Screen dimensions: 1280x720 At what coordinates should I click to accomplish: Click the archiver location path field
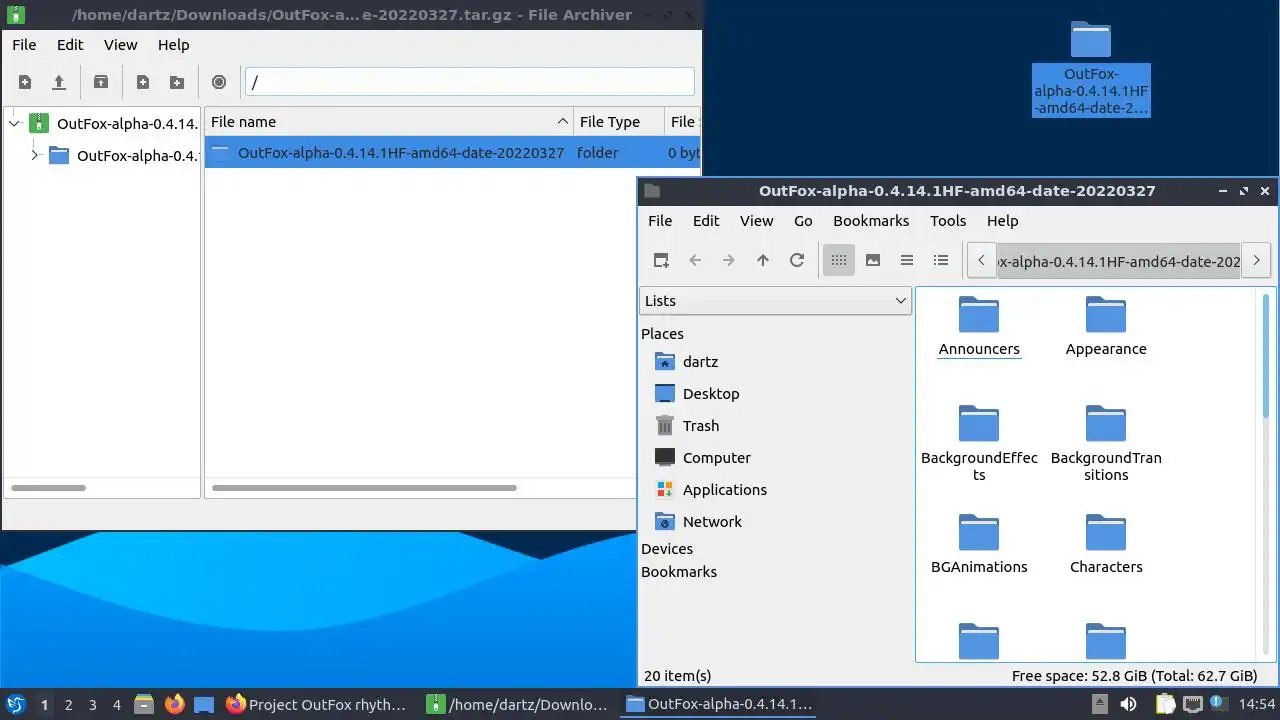pyautogui.click(x=470, y=82)
